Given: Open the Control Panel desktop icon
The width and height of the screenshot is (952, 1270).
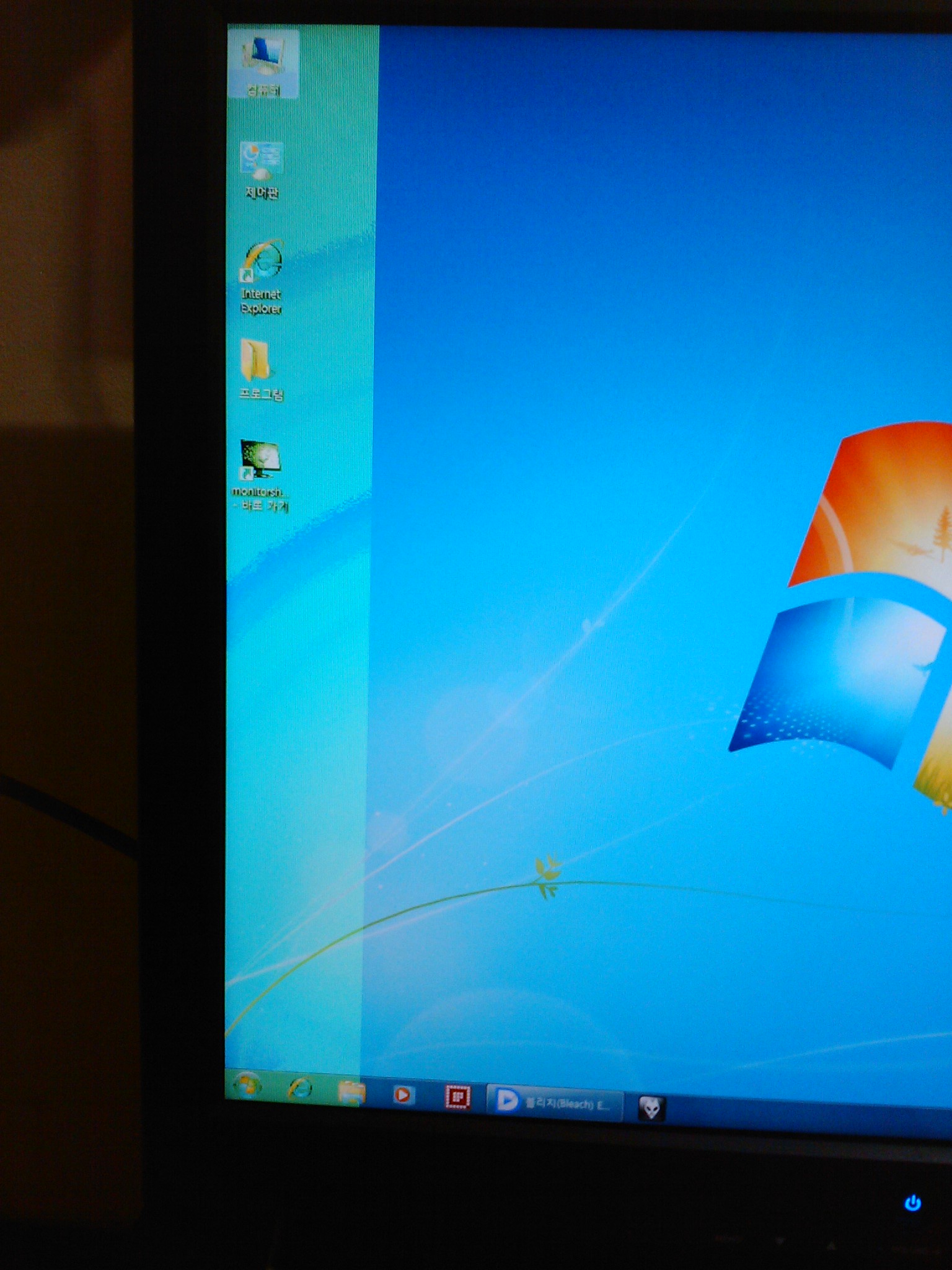Looking at the screenshot, I should [x=262, y=170].
